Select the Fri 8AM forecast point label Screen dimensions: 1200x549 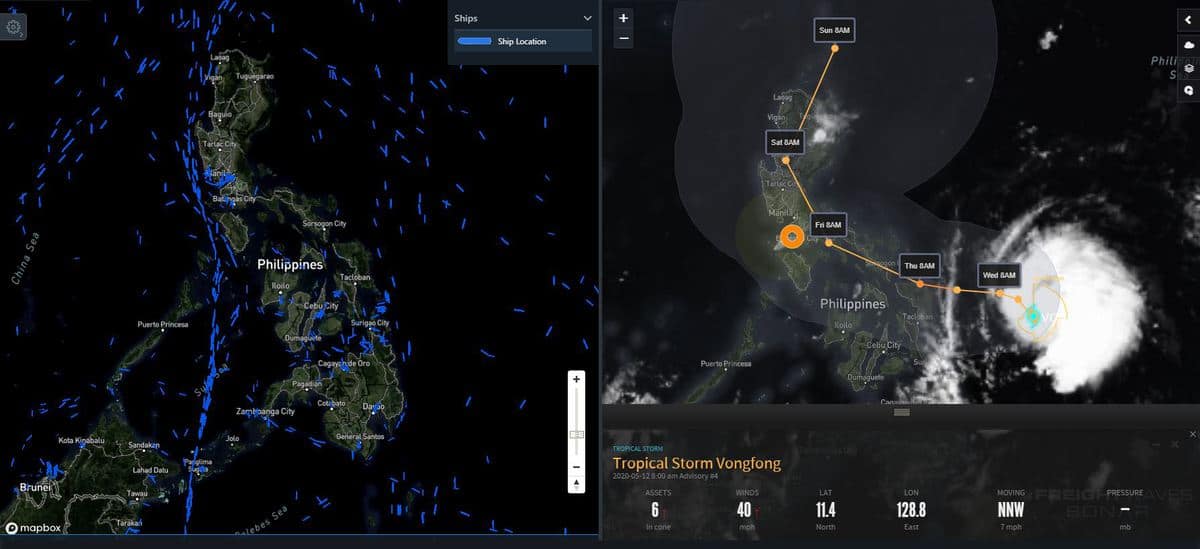tap(827, 225)
